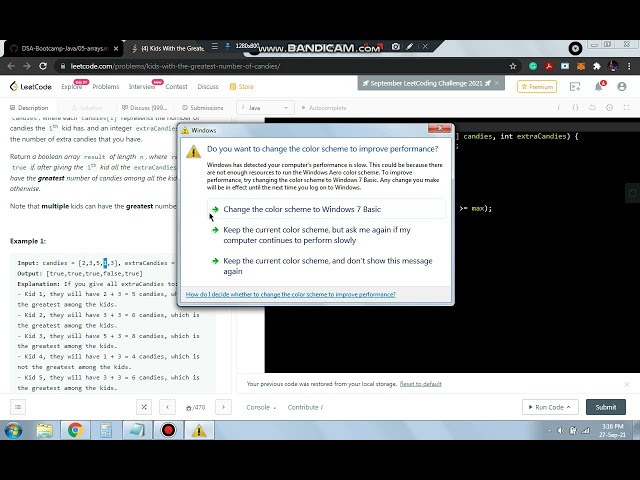This screenshot has width=640, height=480.
Task: Open the problem list icon at bottom left
Action: point(18,407)
